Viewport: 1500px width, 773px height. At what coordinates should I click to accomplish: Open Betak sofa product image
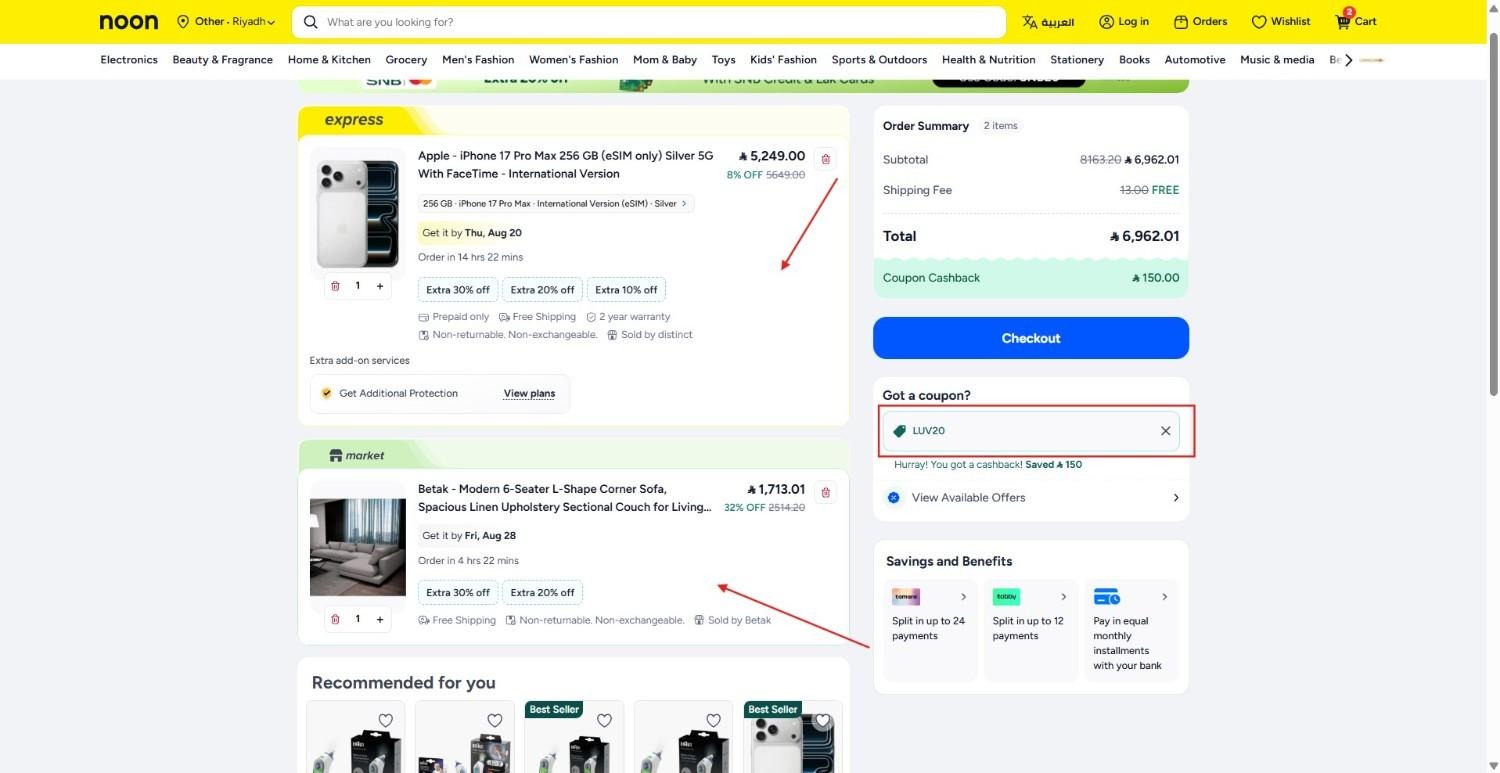coord(357,547)
